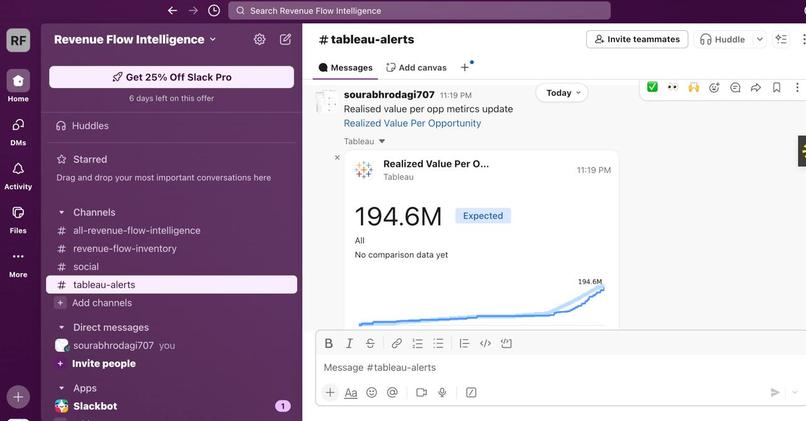Collapse the Direct messages section

62,327
